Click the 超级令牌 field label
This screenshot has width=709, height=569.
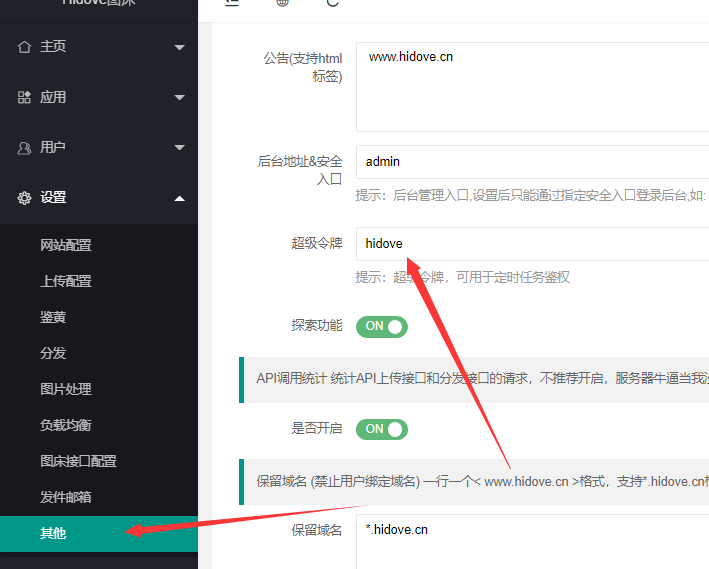click(317, 243)
